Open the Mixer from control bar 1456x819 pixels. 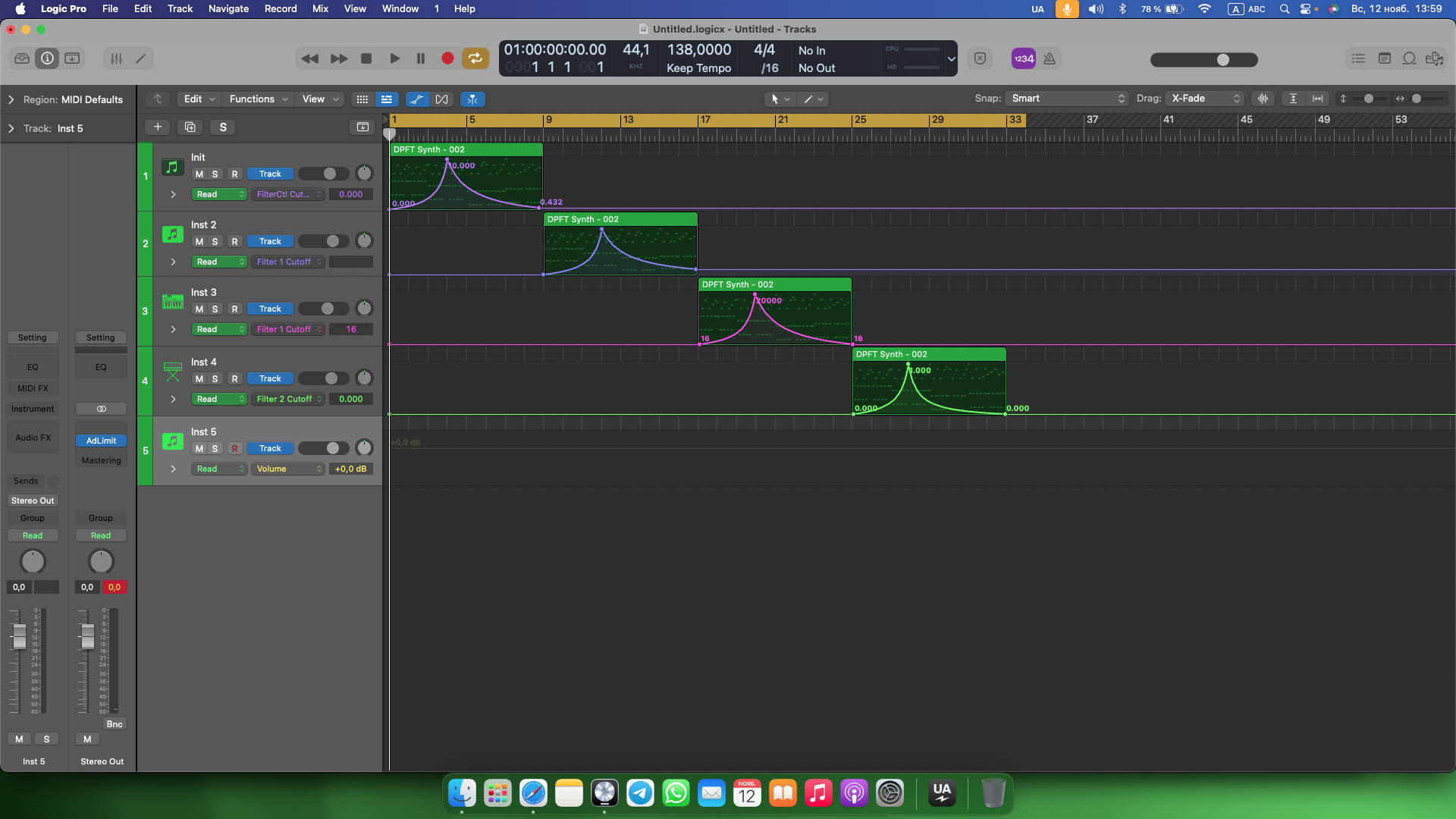[x=116, y=58]
